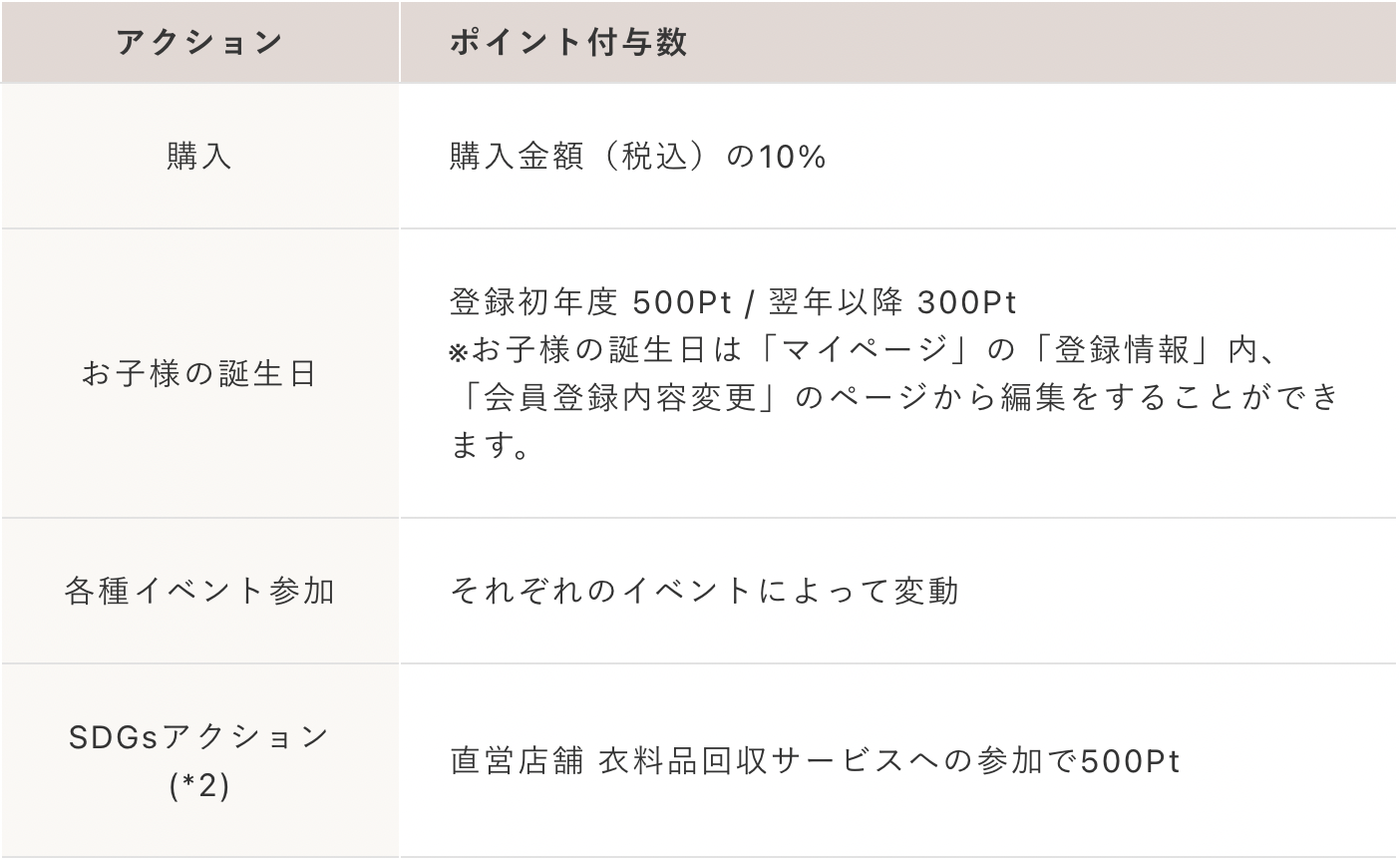Click the 購入金額（税込）の10% text
Image resolution: width=1400 pixels, height=860 pixels.
637,157
